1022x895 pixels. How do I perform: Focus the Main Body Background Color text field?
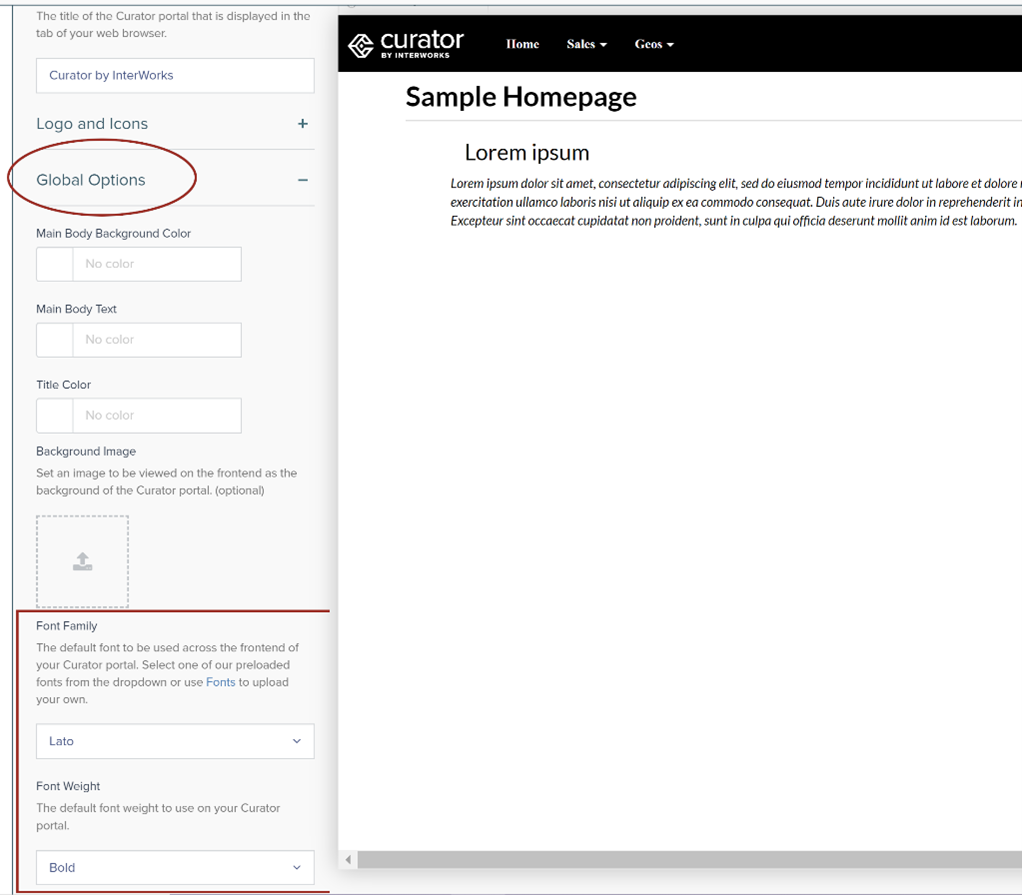click(157, 264)
